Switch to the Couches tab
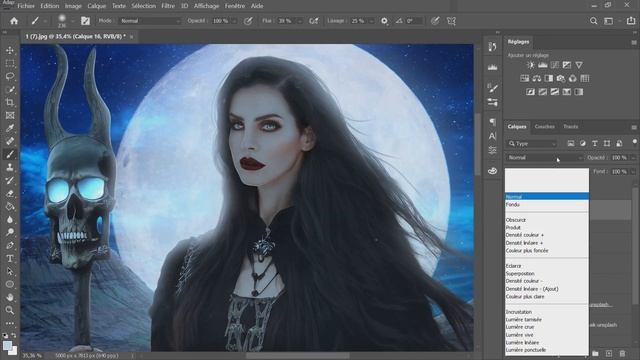Image resolution: width=640 pixels, height=360 pixels. pyautogui.click(x=544, y=127)
